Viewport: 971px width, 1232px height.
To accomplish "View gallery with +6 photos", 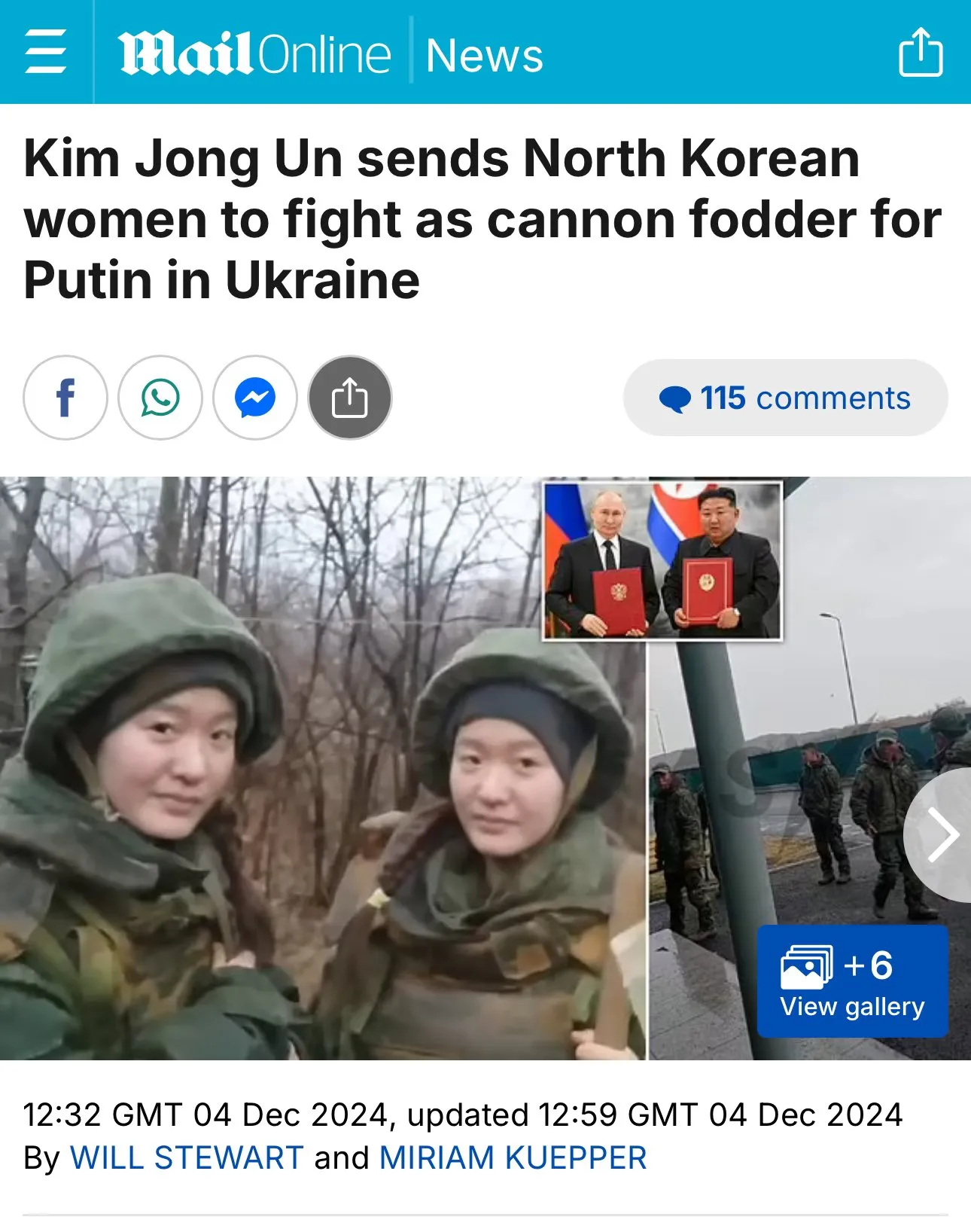I will [x=852, y=981].
